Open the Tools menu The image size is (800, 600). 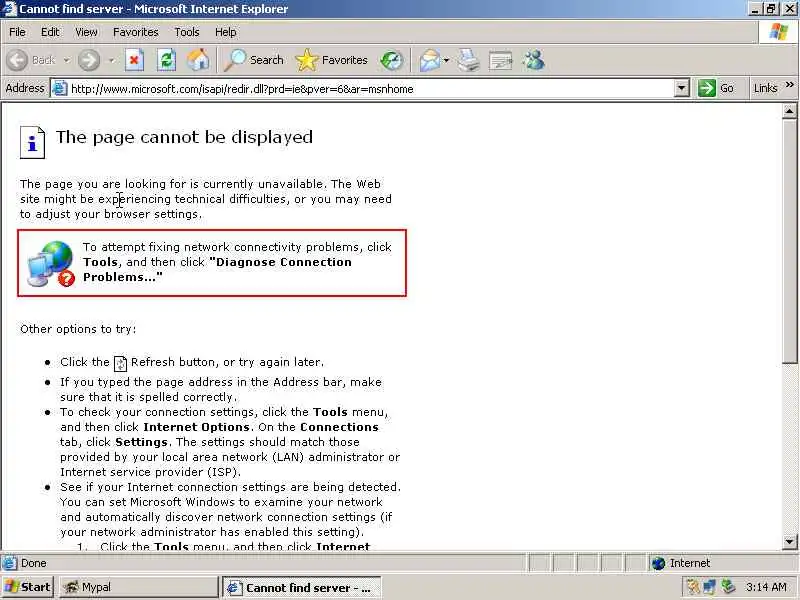coord(187,32)
